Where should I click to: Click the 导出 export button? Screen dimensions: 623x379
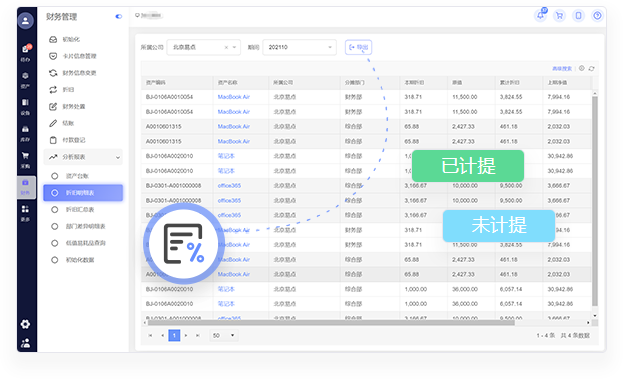pyautogui.click(x=358, y=47)
